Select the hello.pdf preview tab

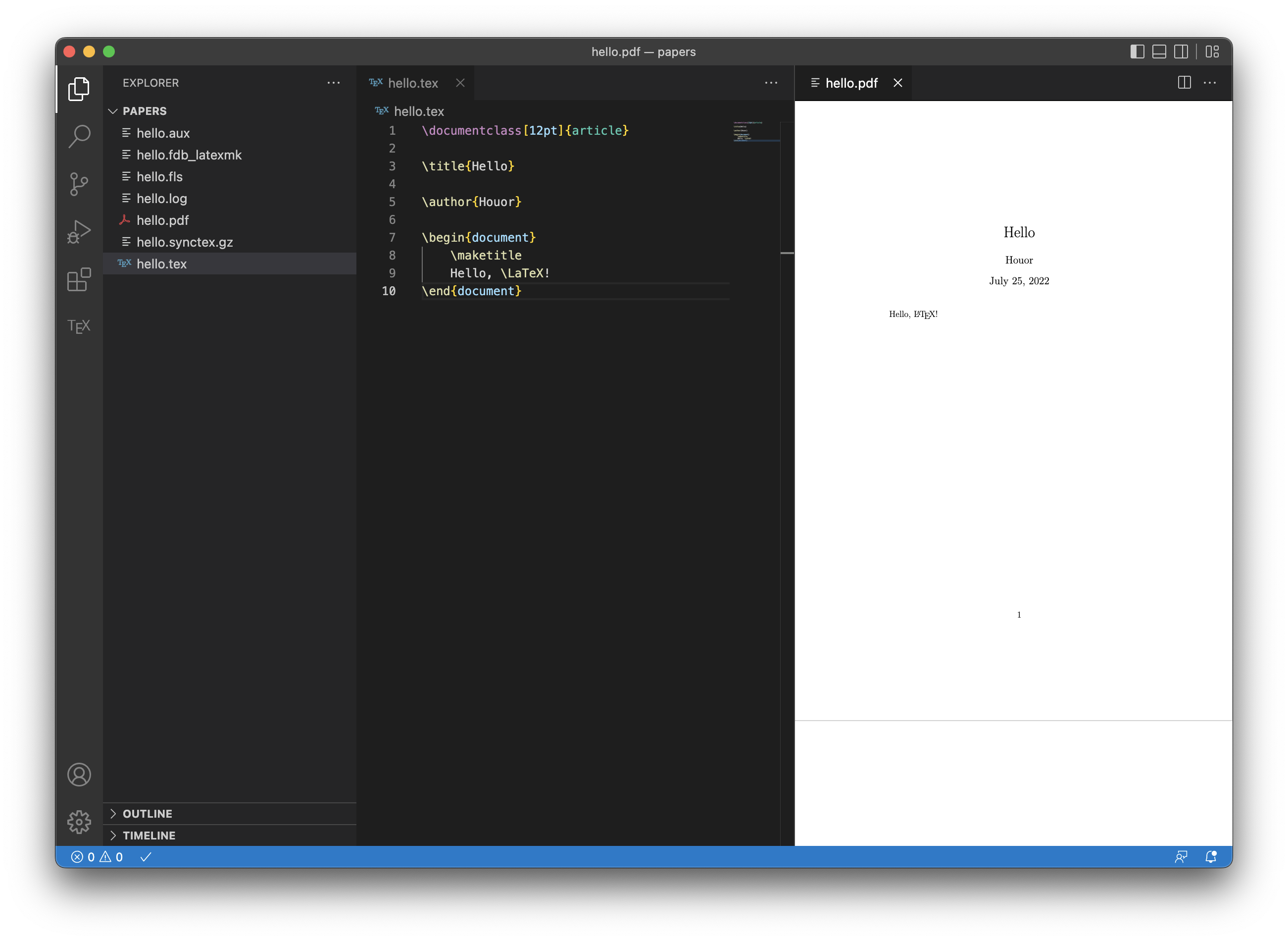pyautogui.click(x=851, y=83)
